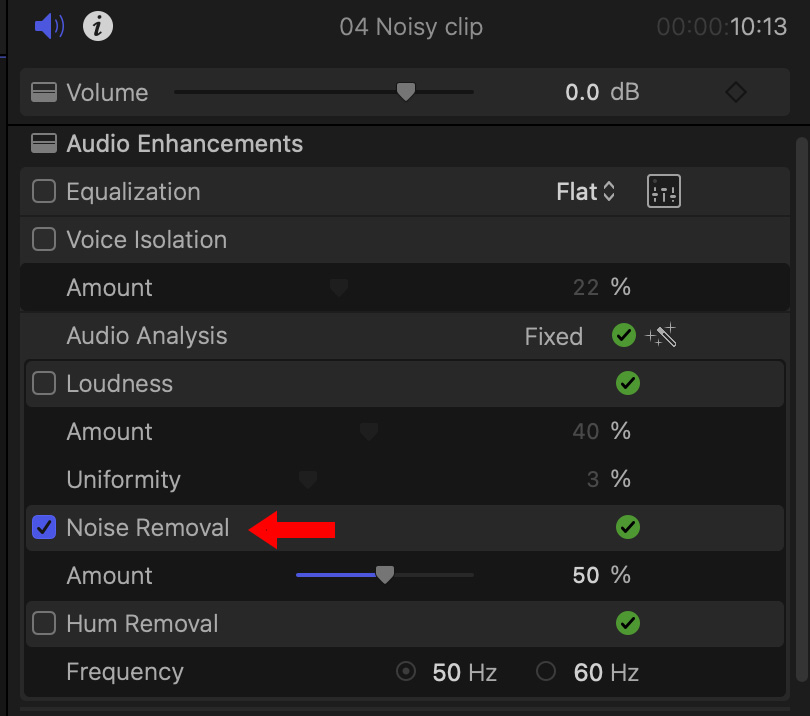Click the Hum Removal green checkmark status
The height and width of the screenshot is (716, 810).
click(x=628, y=624)
